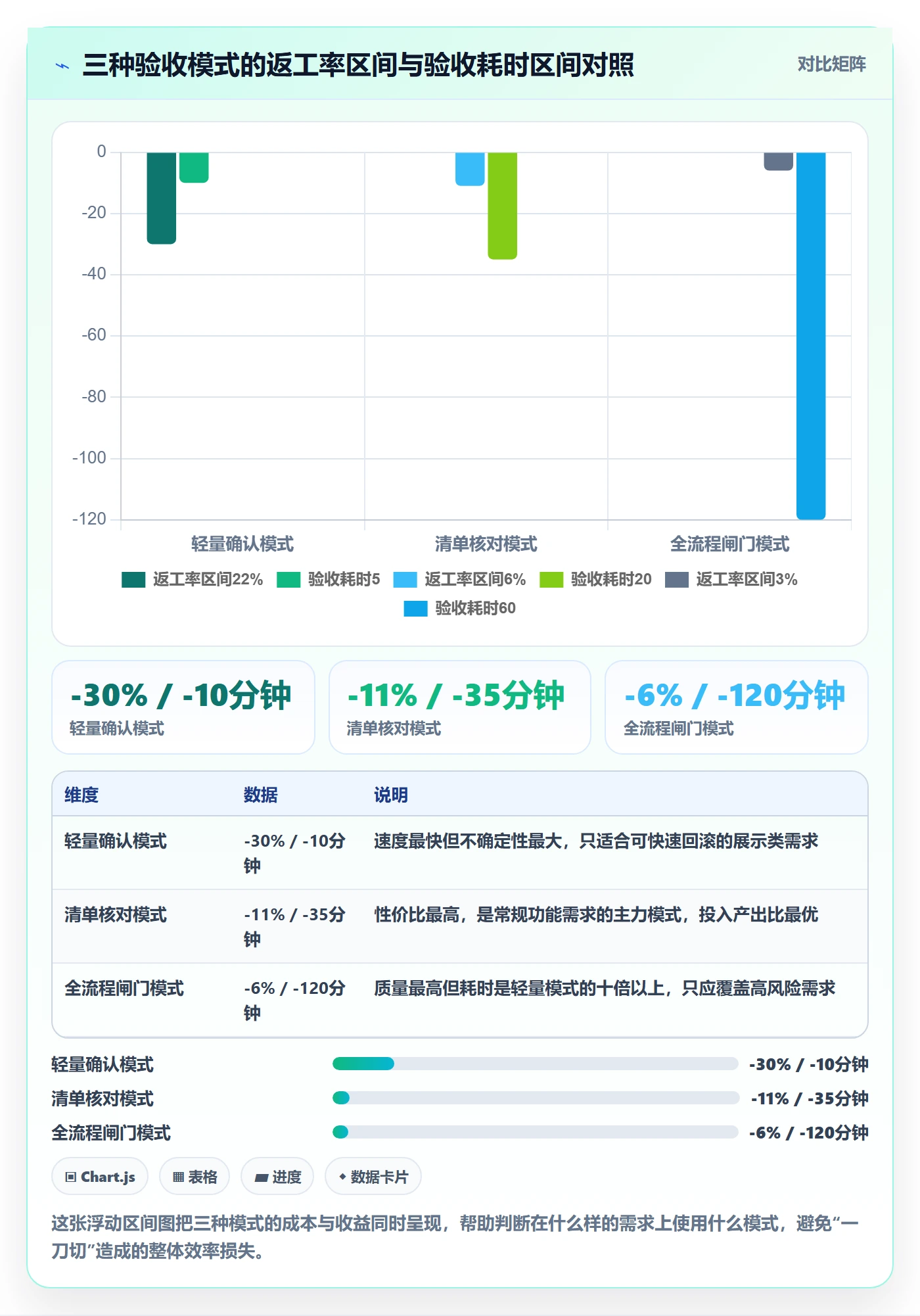The width and height of the screenshot is (920, 1316).
Task: Click the 数据 column header
Action: point(261,795)
